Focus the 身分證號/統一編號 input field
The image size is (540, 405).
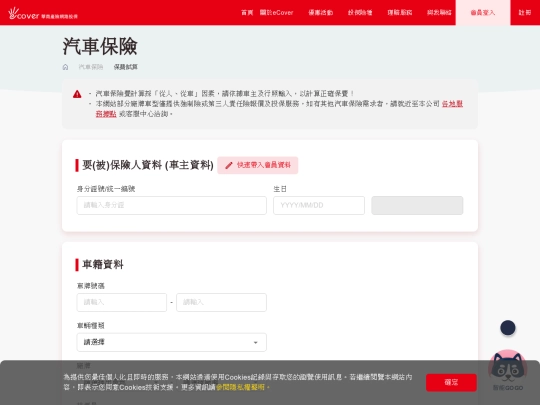tap(172, 205)
